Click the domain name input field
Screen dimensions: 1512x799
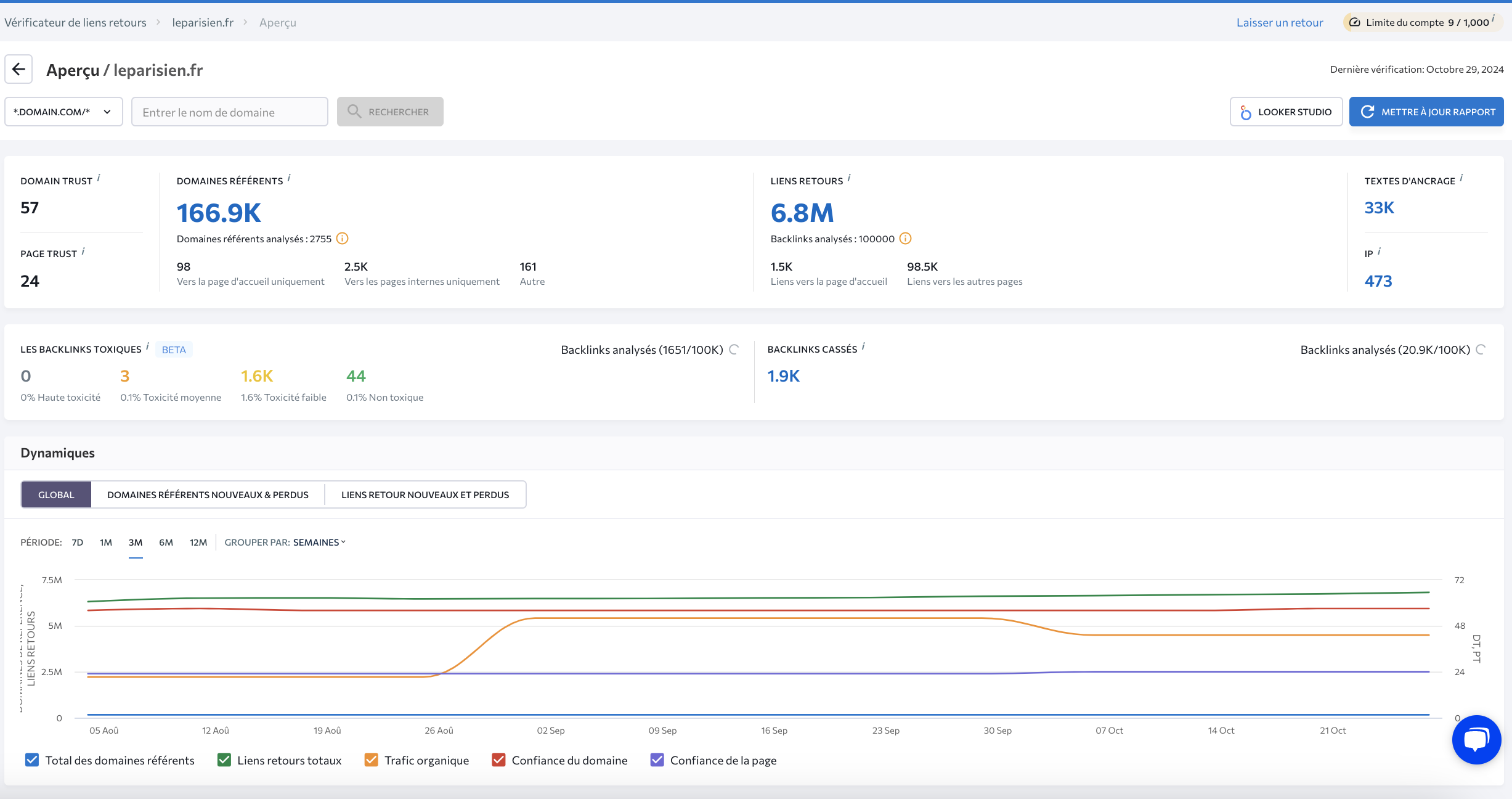point(230,112)
